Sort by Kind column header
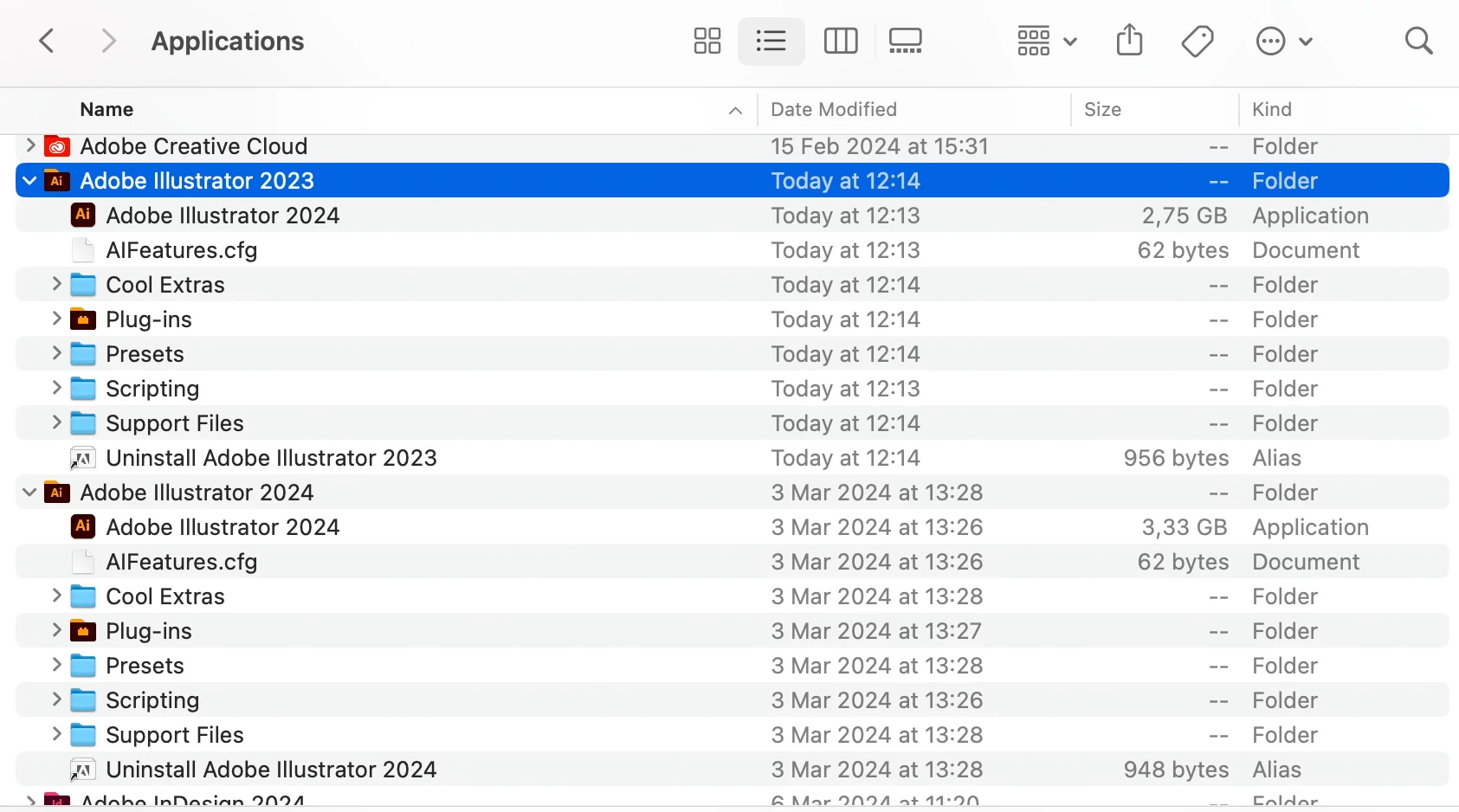The image size is (1459, 812). (1272, 109)
